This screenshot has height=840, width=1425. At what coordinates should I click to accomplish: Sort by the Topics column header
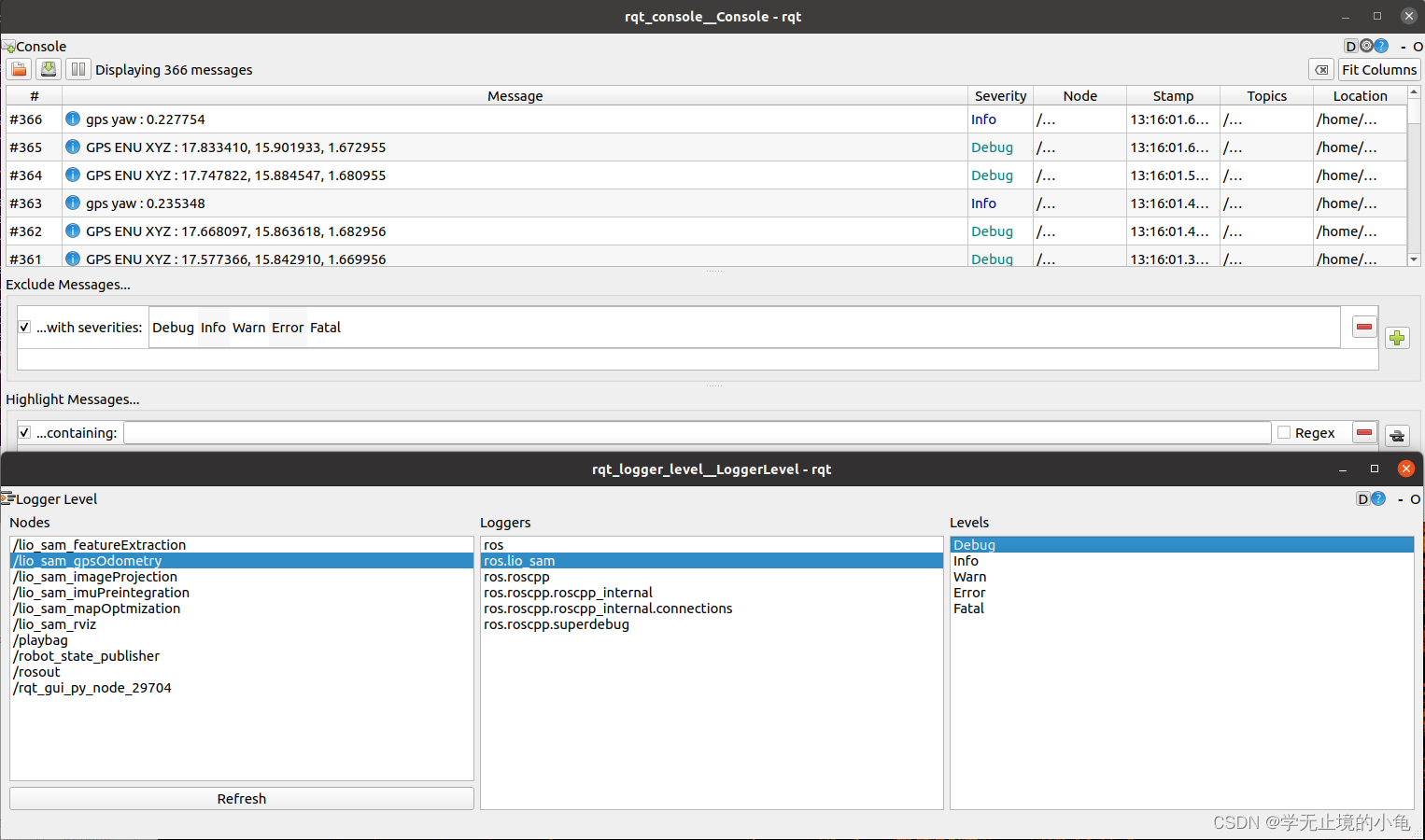pos(1266,95)
